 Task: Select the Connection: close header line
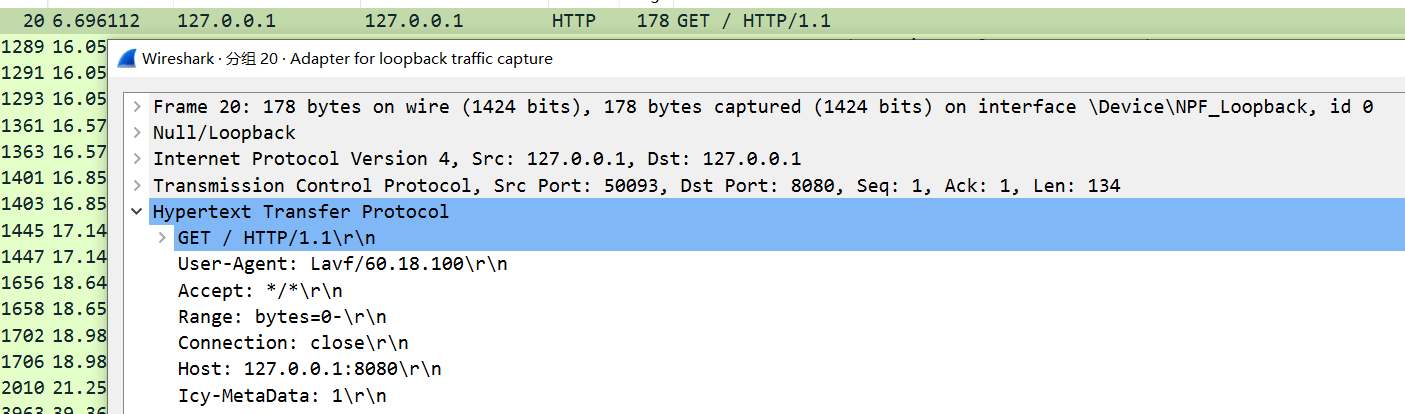tap(293, 343)
